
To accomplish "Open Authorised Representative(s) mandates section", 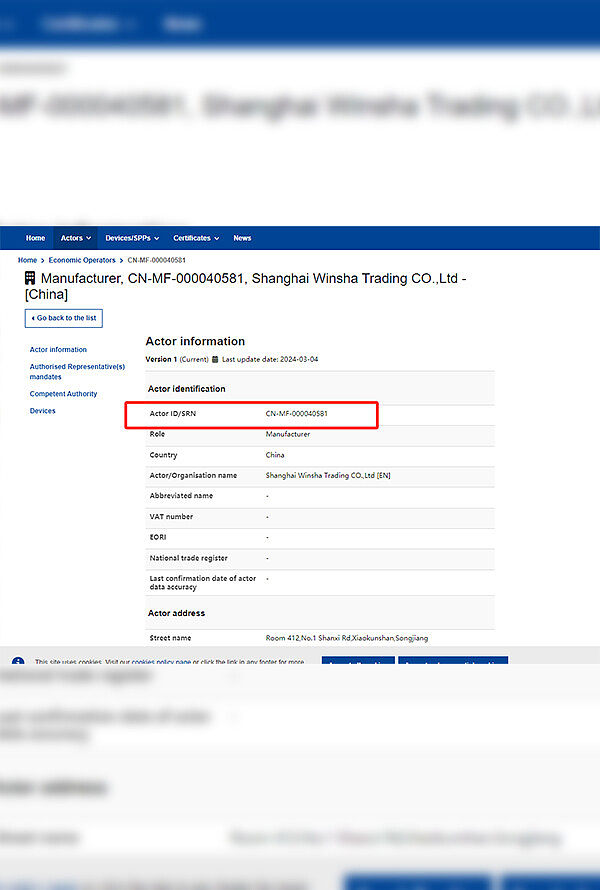I will [x=77, y=371].
